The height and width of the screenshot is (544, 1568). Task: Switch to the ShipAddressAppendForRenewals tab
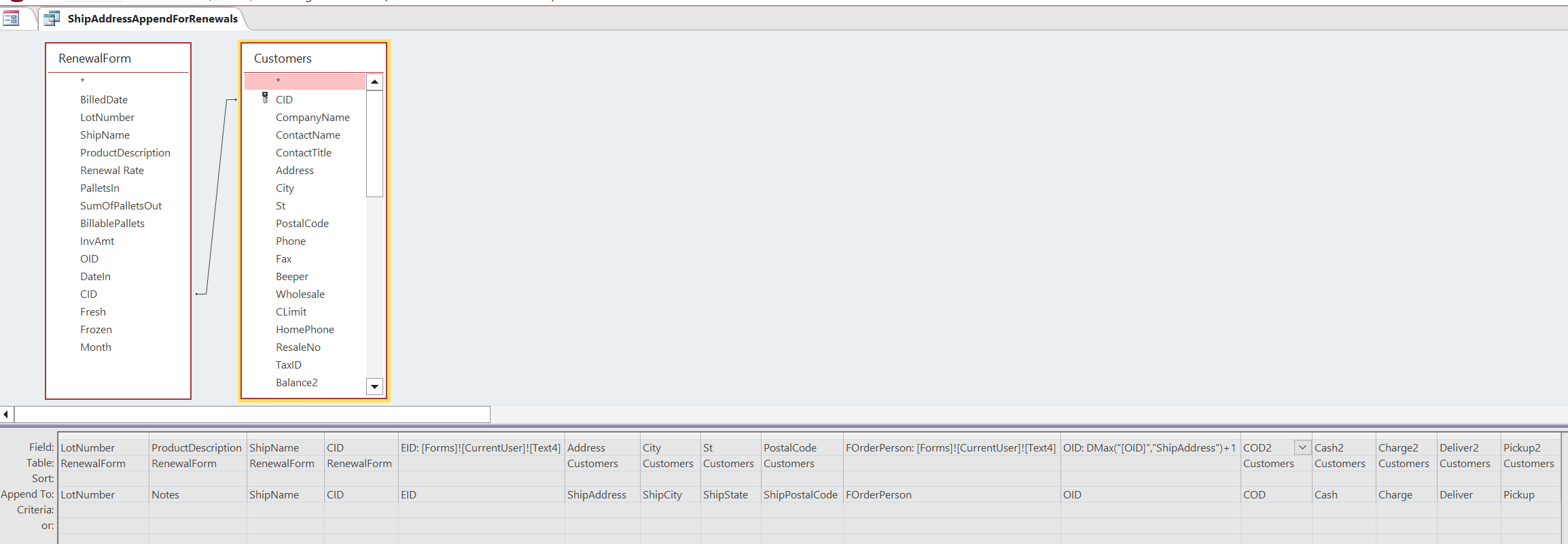152,18
